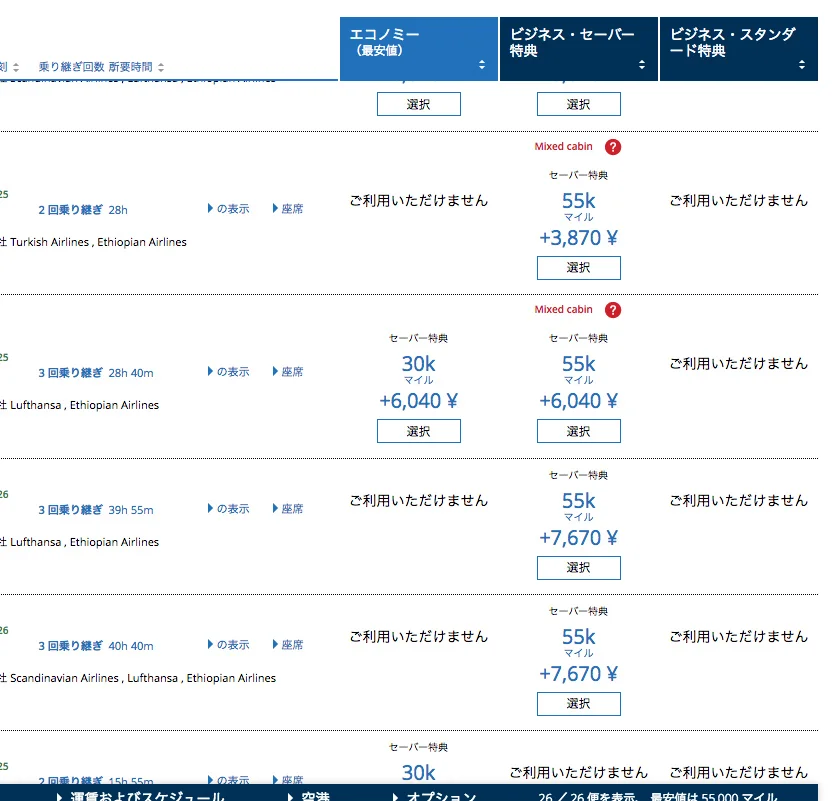Select 55k +3,870 ¥ Business Saver fare
Screen dimensions: 840x801
pos(579,267)
